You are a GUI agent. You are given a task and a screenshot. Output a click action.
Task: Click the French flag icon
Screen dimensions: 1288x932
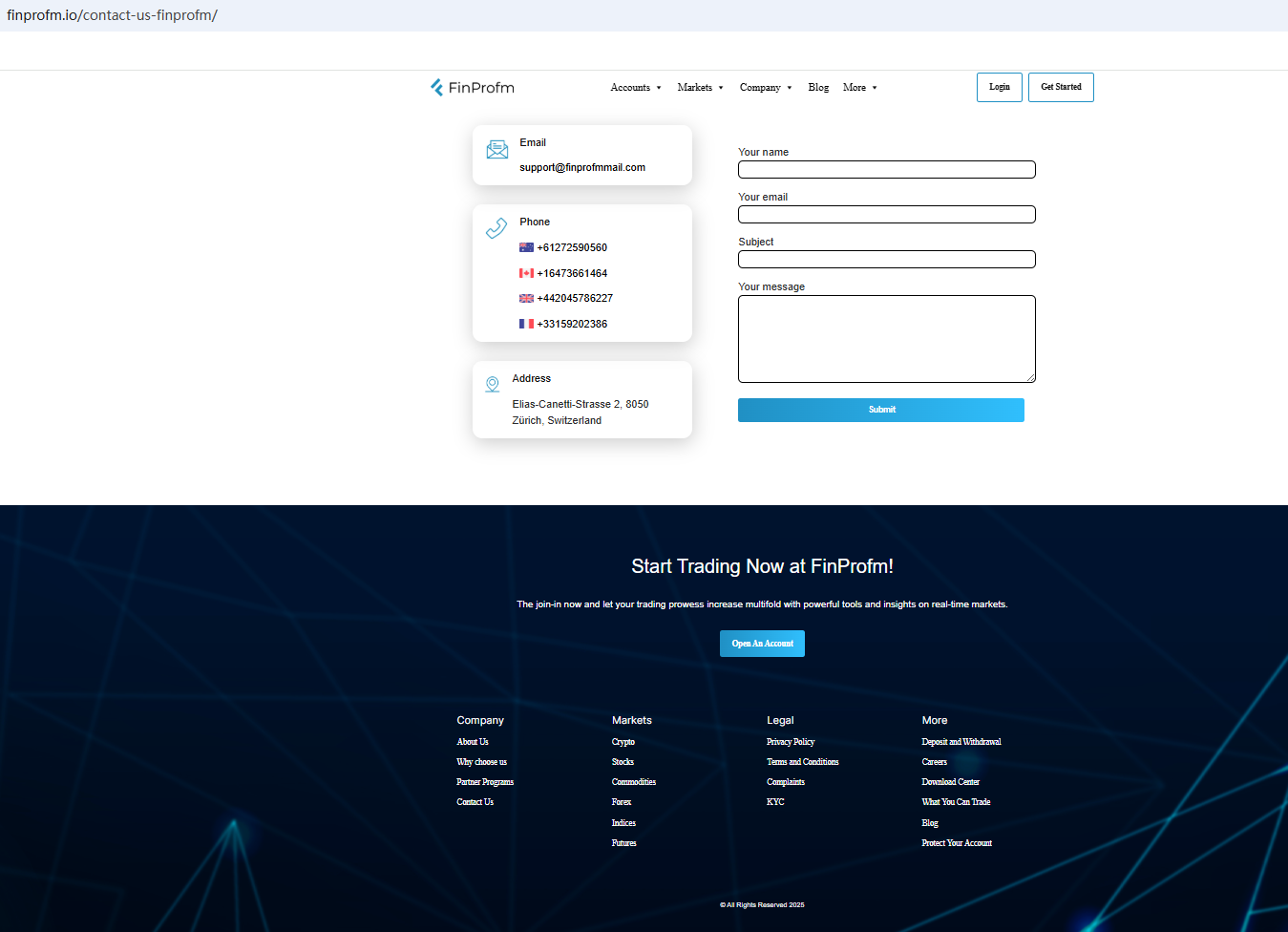526,324
